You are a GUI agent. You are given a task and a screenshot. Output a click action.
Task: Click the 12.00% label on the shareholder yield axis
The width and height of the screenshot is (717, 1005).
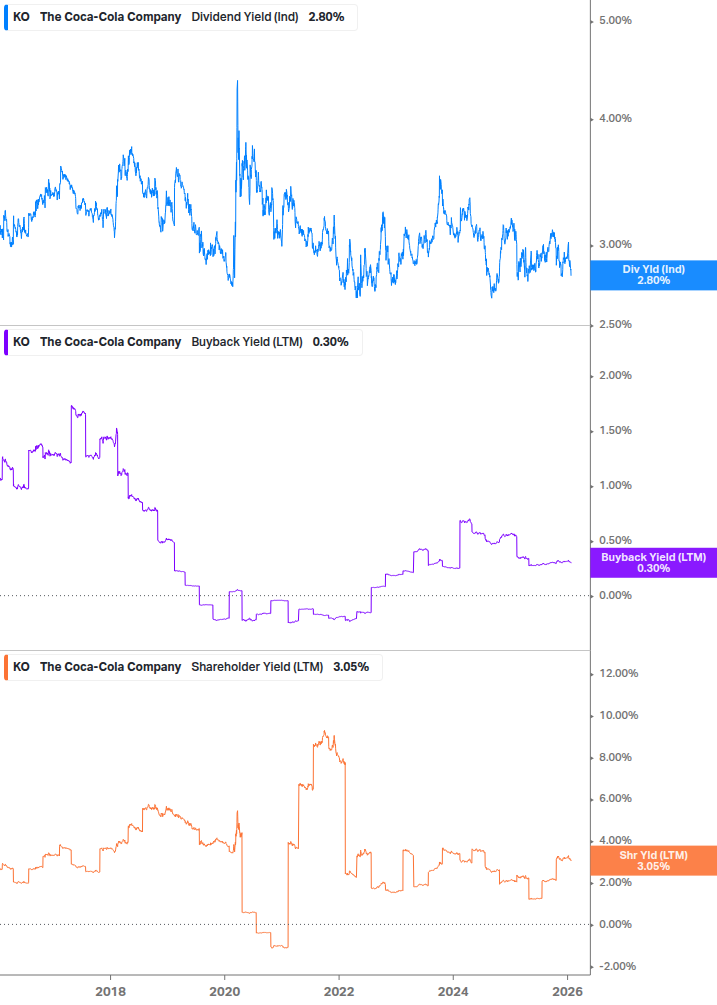tap(617, 674)
